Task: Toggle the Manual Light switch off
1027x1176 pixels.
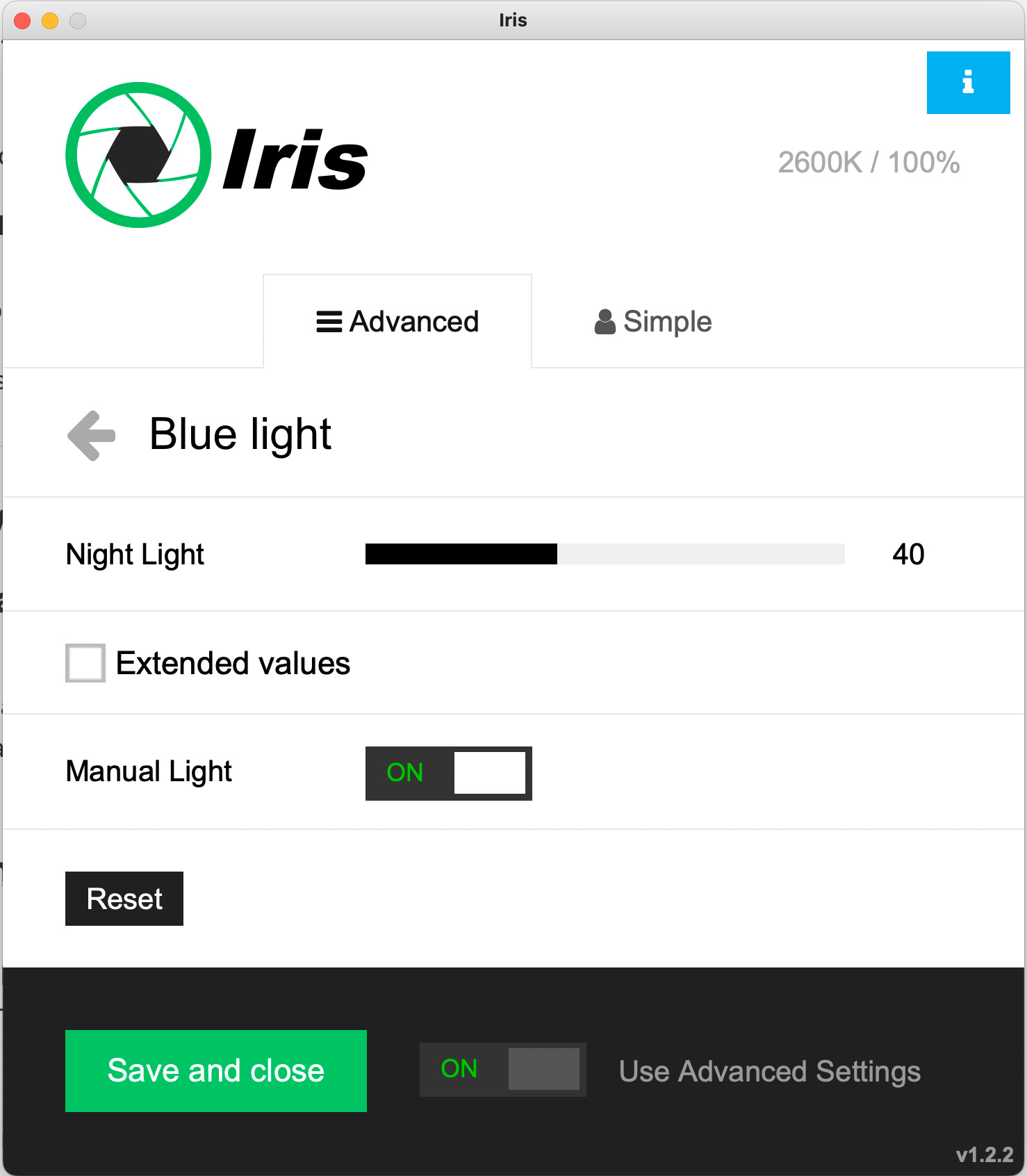Action: click(x=449, y=774)
